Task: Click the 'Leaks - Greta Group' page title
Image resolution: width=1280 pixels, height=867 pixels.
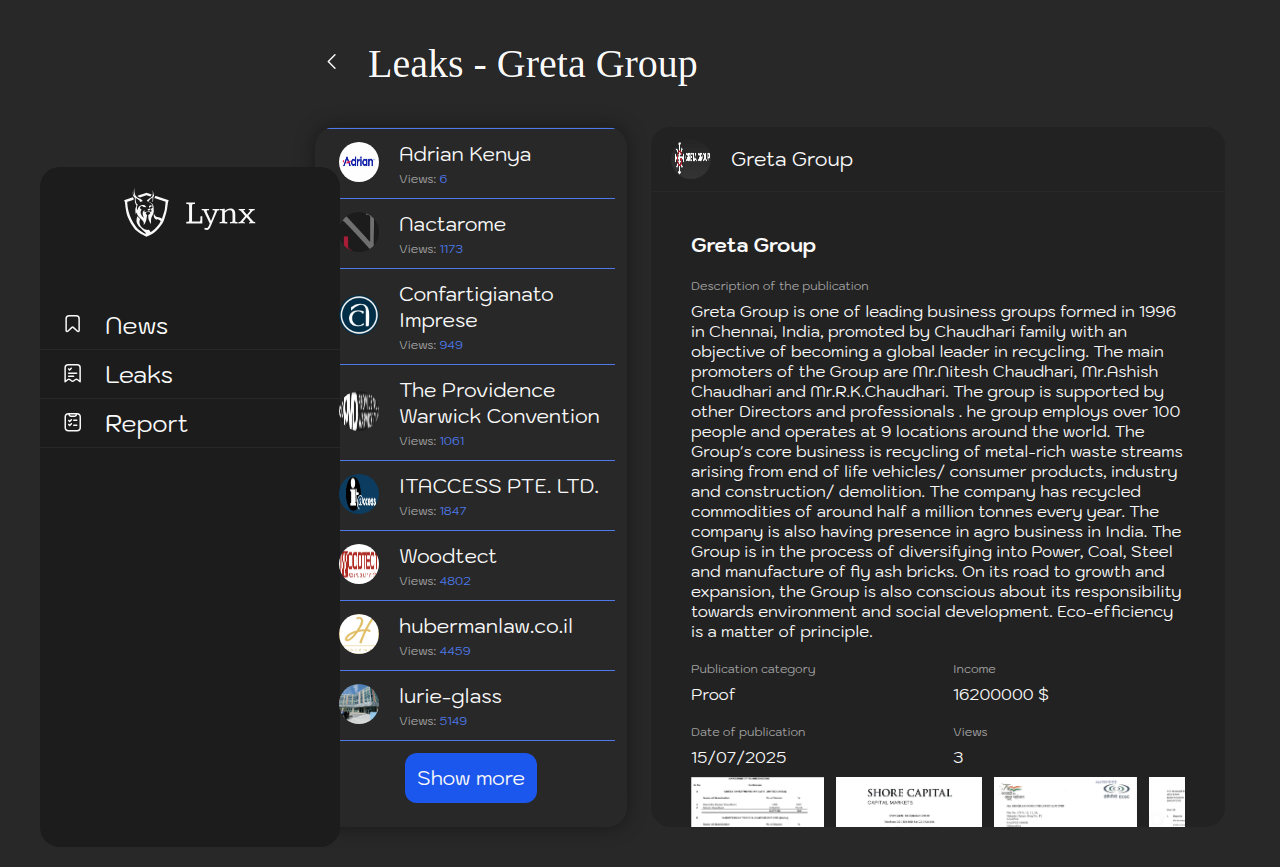Action: [x=533, y=64]
